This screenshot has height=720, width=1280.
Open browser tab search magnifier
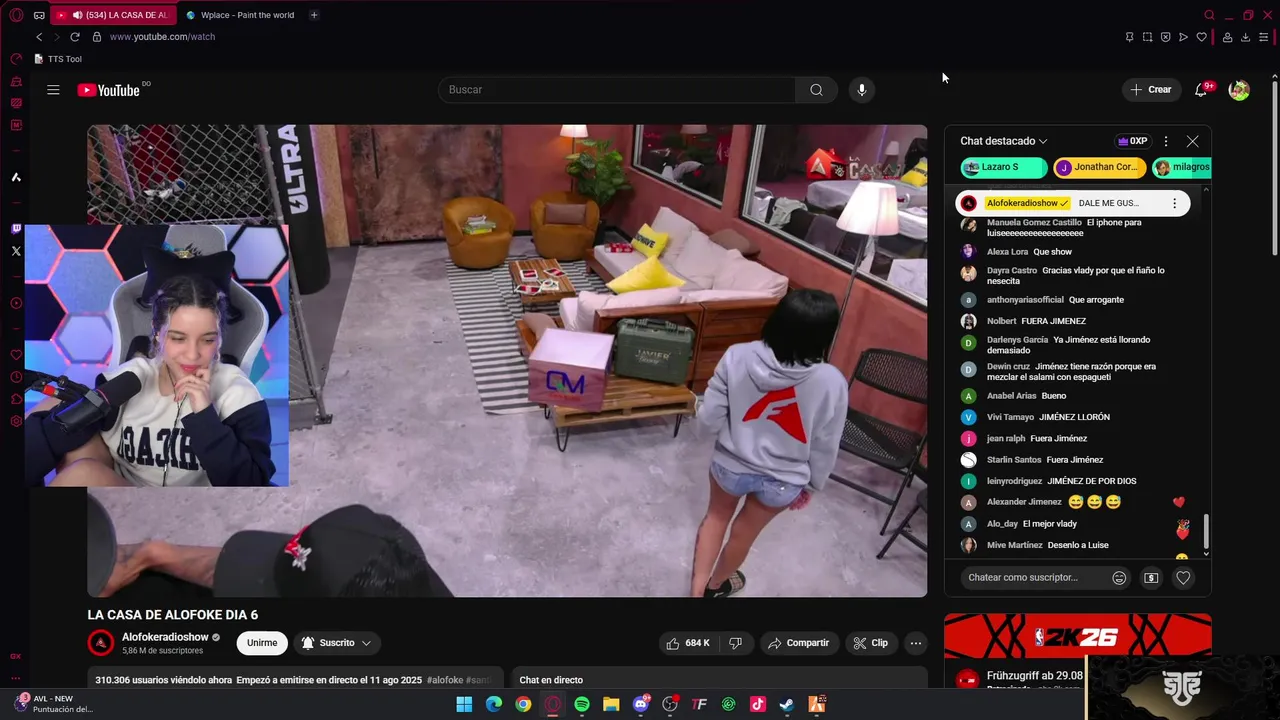click(x=1209, y=15)
